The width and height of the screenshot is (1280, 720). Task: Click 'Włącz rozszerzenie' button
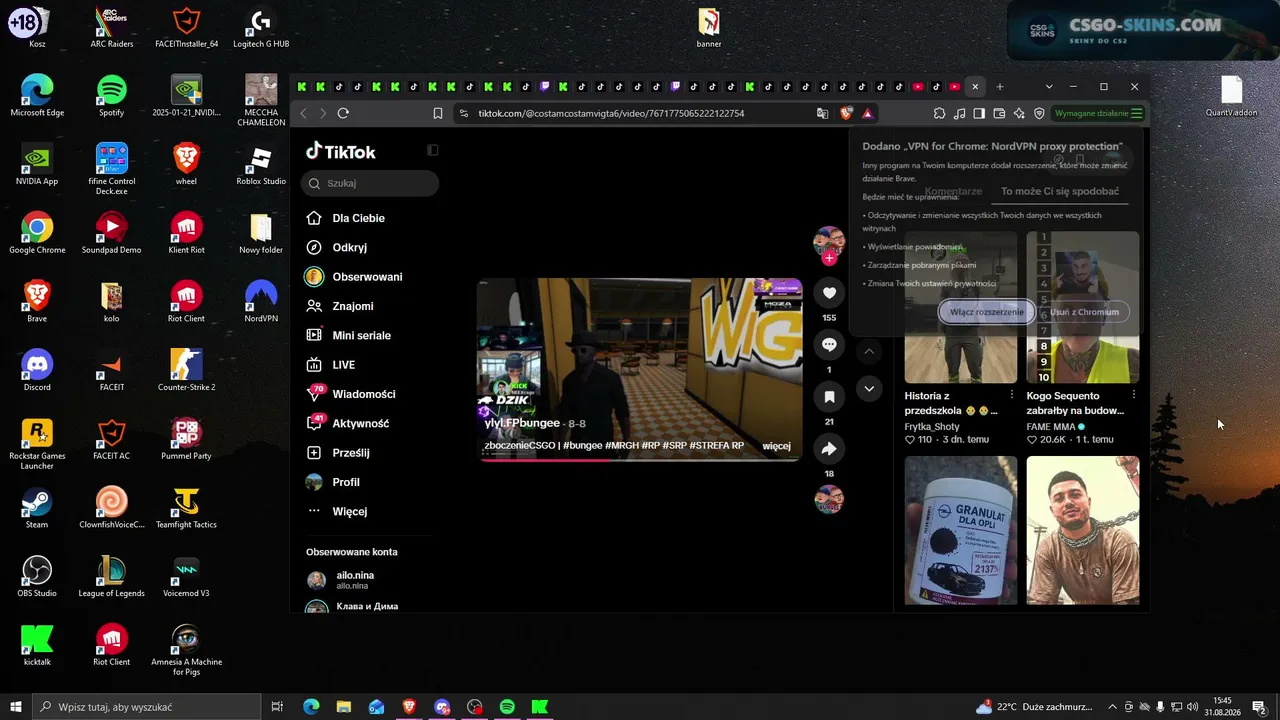tap(987, 312)
